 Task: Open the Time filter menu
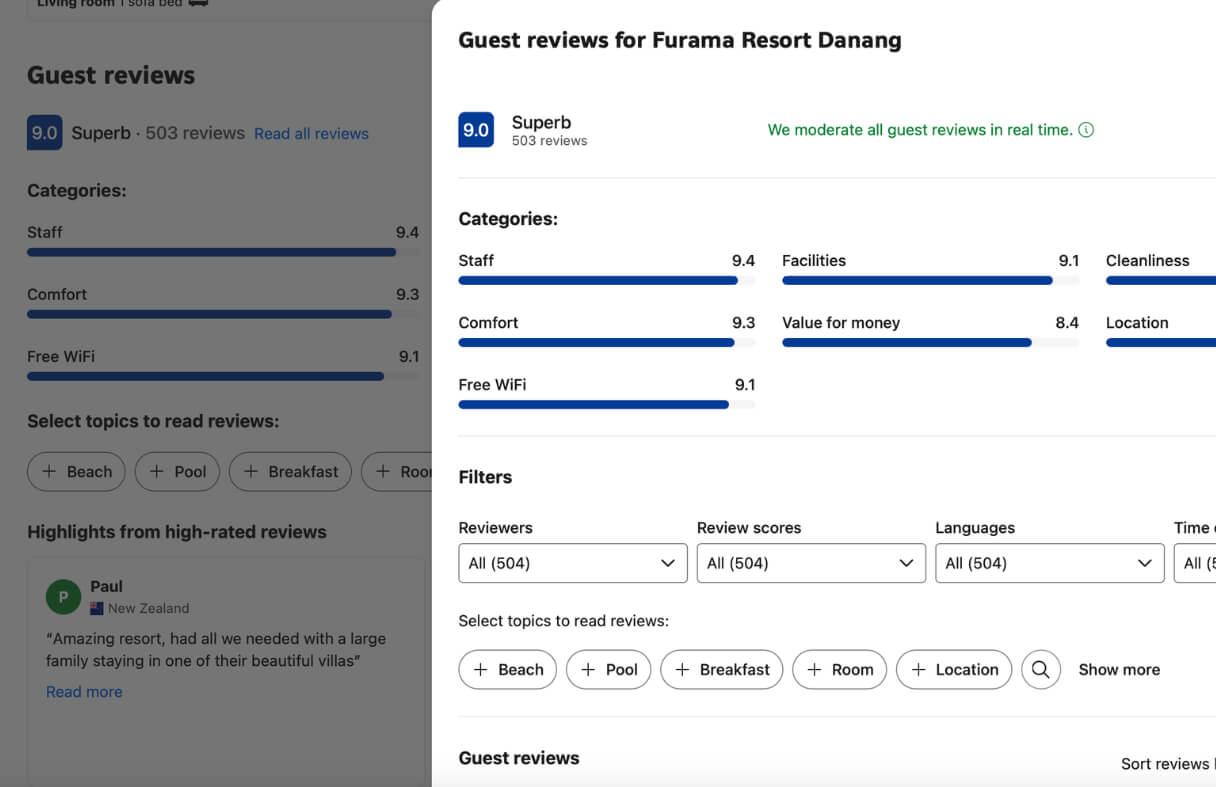[x=1196, y=563]
